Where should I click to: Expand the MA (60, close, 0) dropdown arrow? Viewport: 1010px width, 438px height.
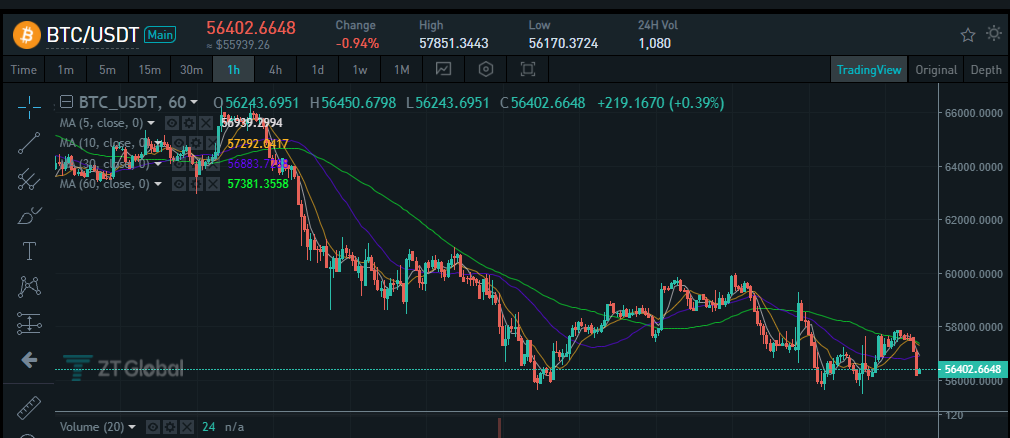pos(157,184)
